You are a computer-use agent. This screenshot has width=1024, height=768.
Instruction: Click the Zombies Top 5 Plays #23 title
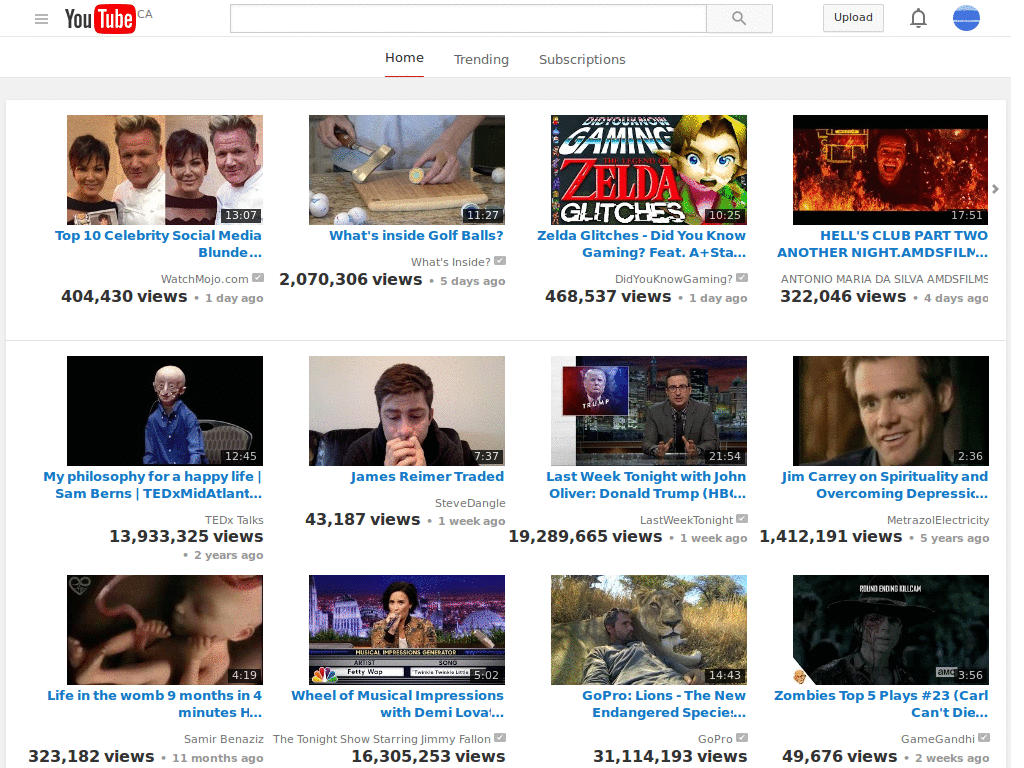[881, 703]
